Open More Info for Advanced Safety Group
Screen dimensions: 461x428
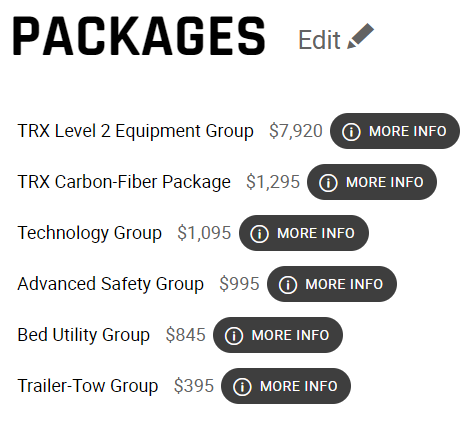click(x=332, y=284)
